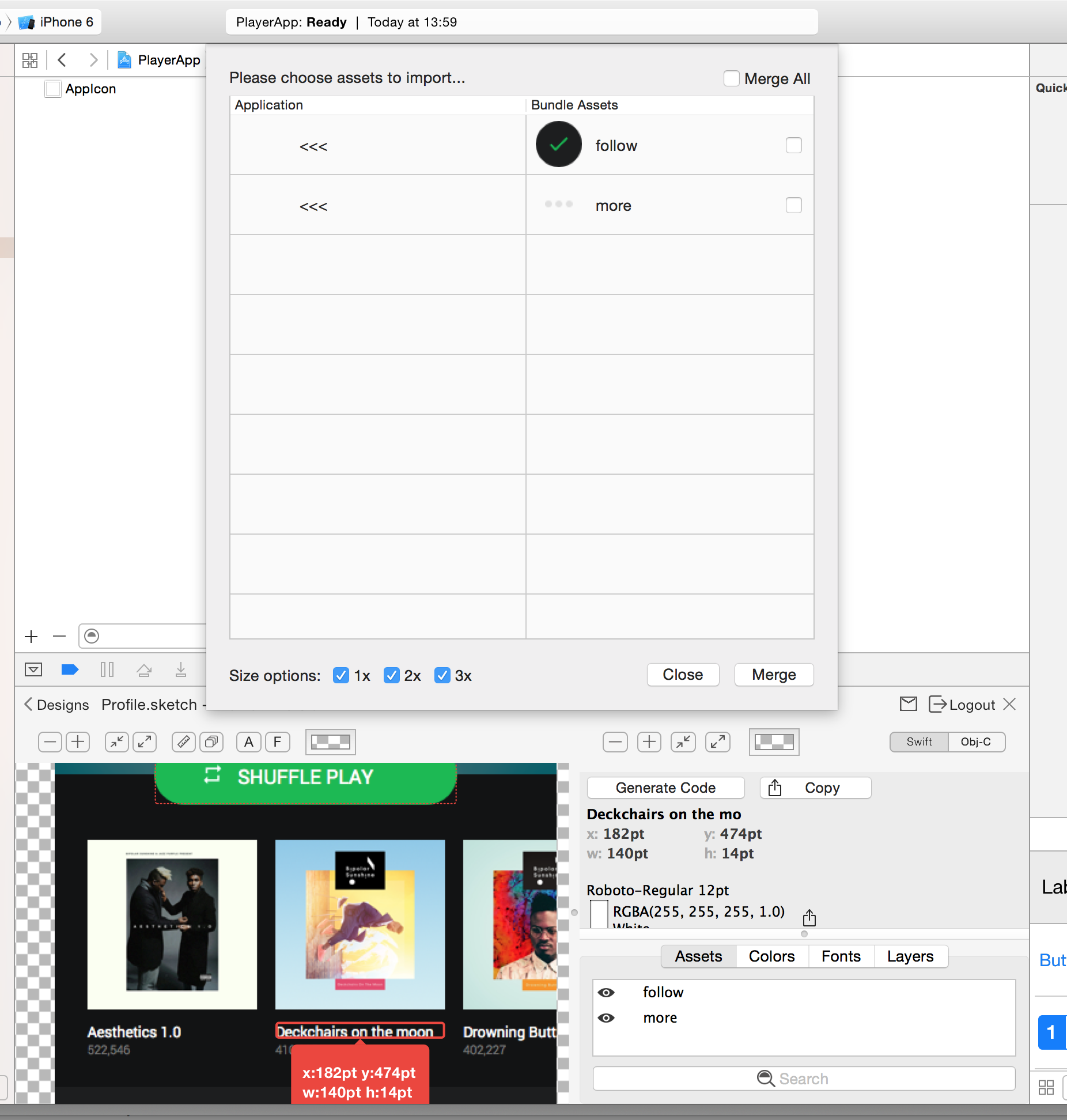Click the Logout button
The image size is (1067, 1120).
click(x=962, y=705)
